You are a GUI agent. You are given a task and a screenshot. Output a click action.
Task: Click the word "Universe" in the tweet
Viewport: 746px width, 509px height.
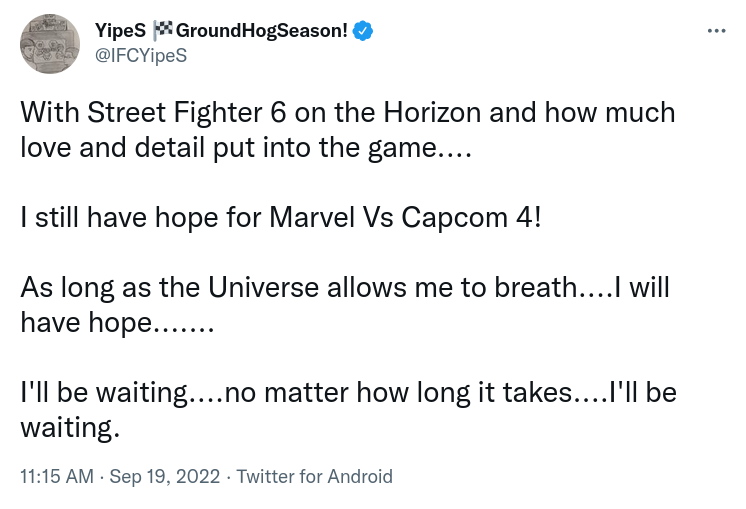(266, 288)
